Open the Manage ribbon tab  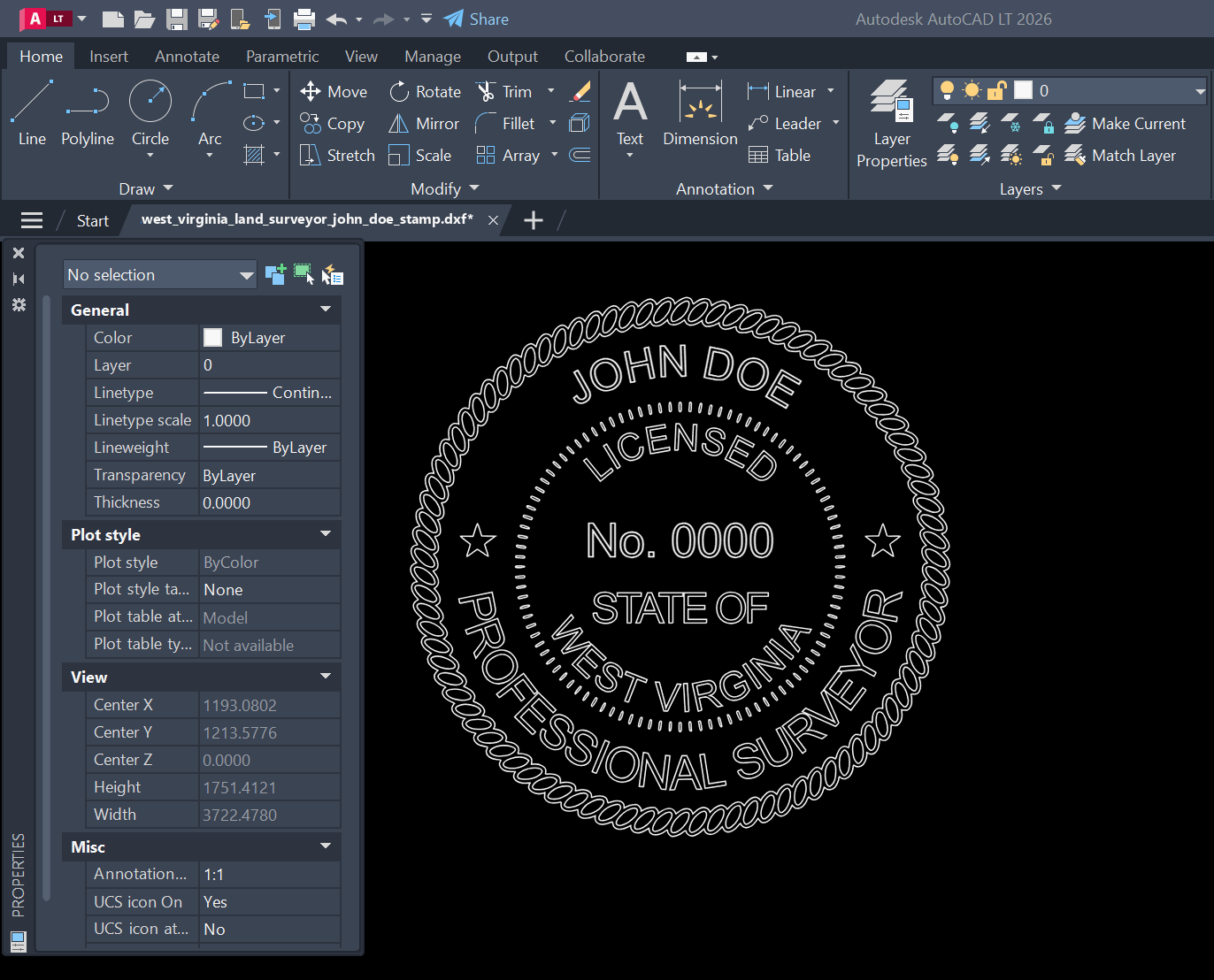(x=433, y=56)
